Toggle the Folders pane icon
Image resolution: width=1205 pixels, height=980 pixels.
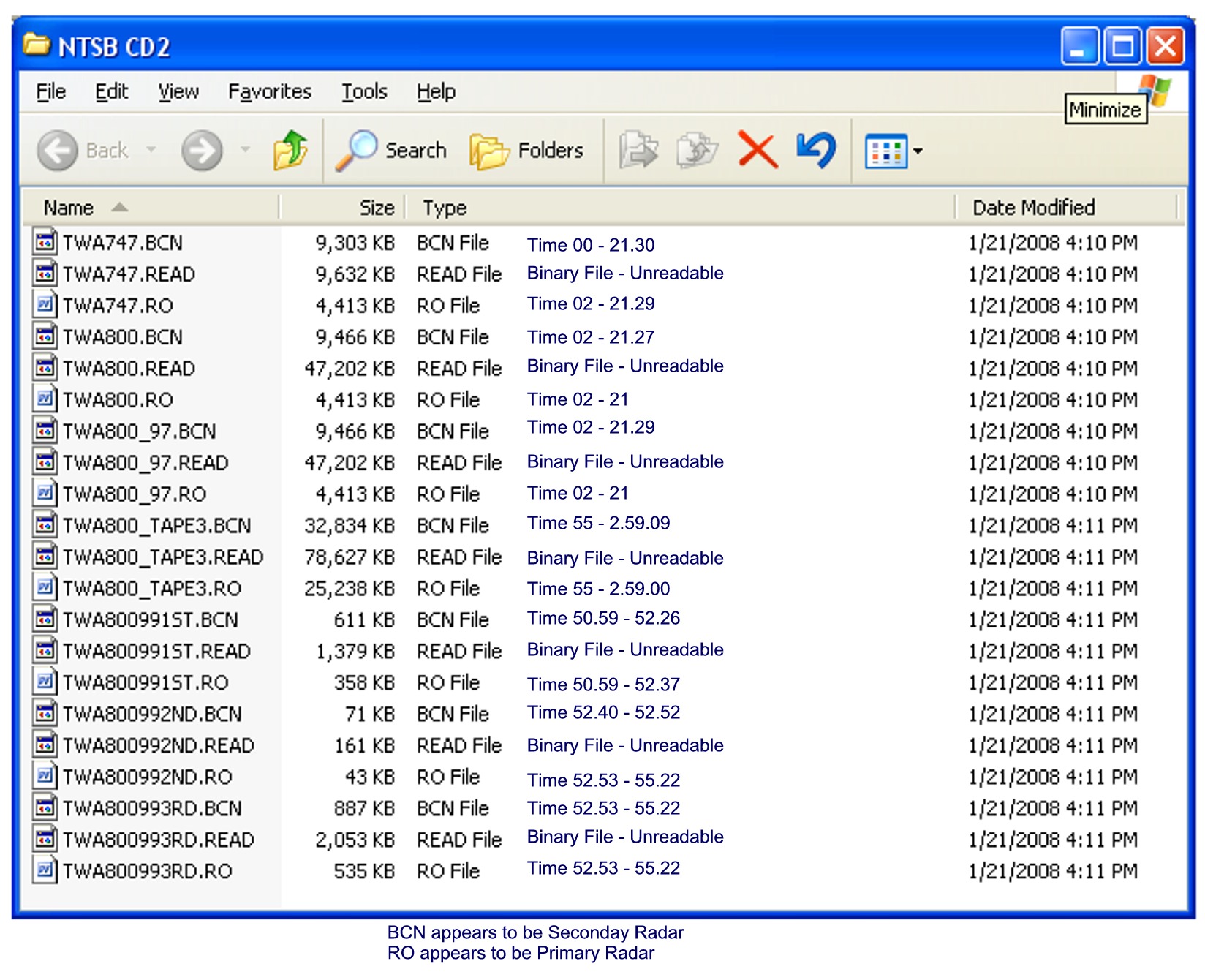(x=489, y=151)
